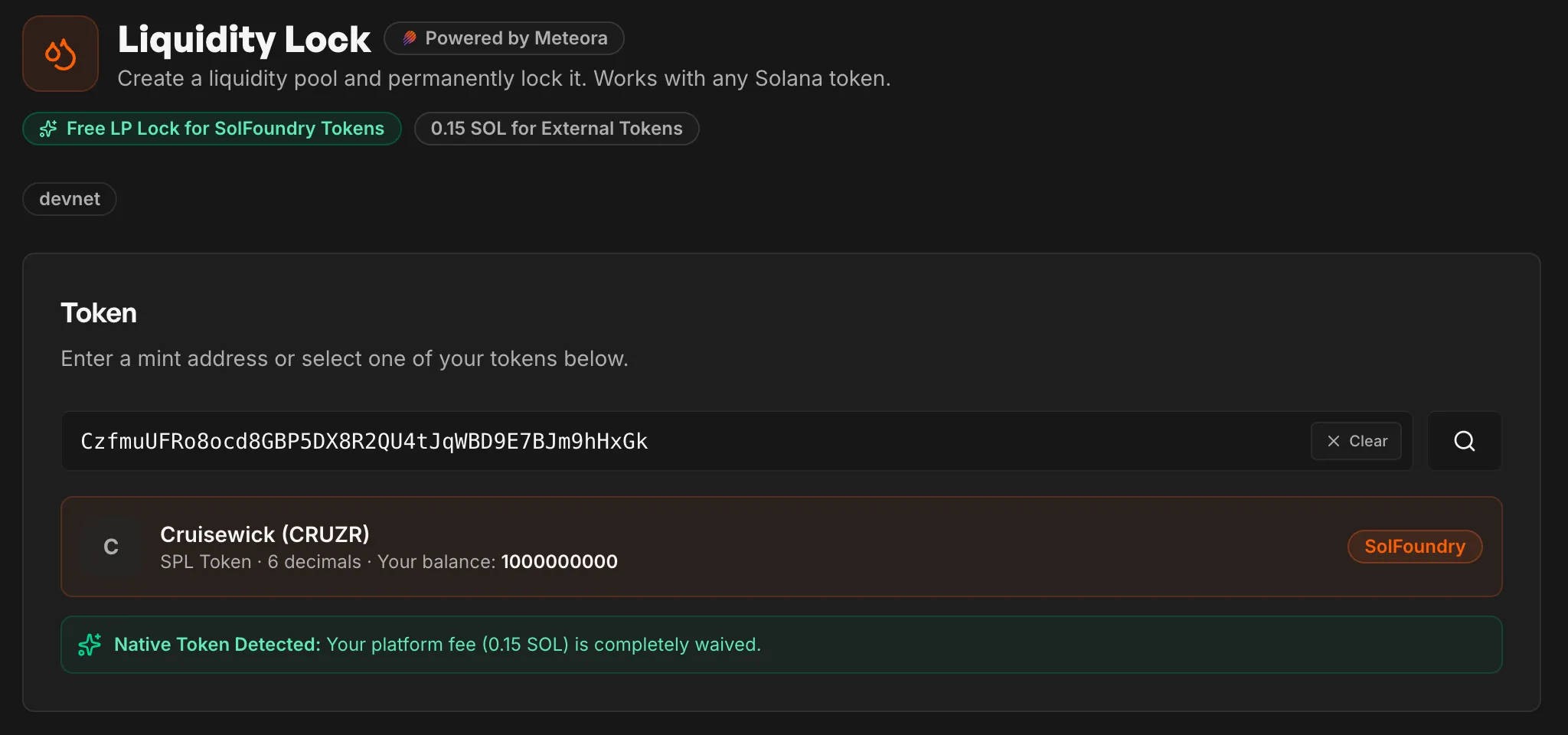This screenshot has height=735, width=1568.
Task: Click the magnifying glass search button
Action: click(x=1464, y=441)
